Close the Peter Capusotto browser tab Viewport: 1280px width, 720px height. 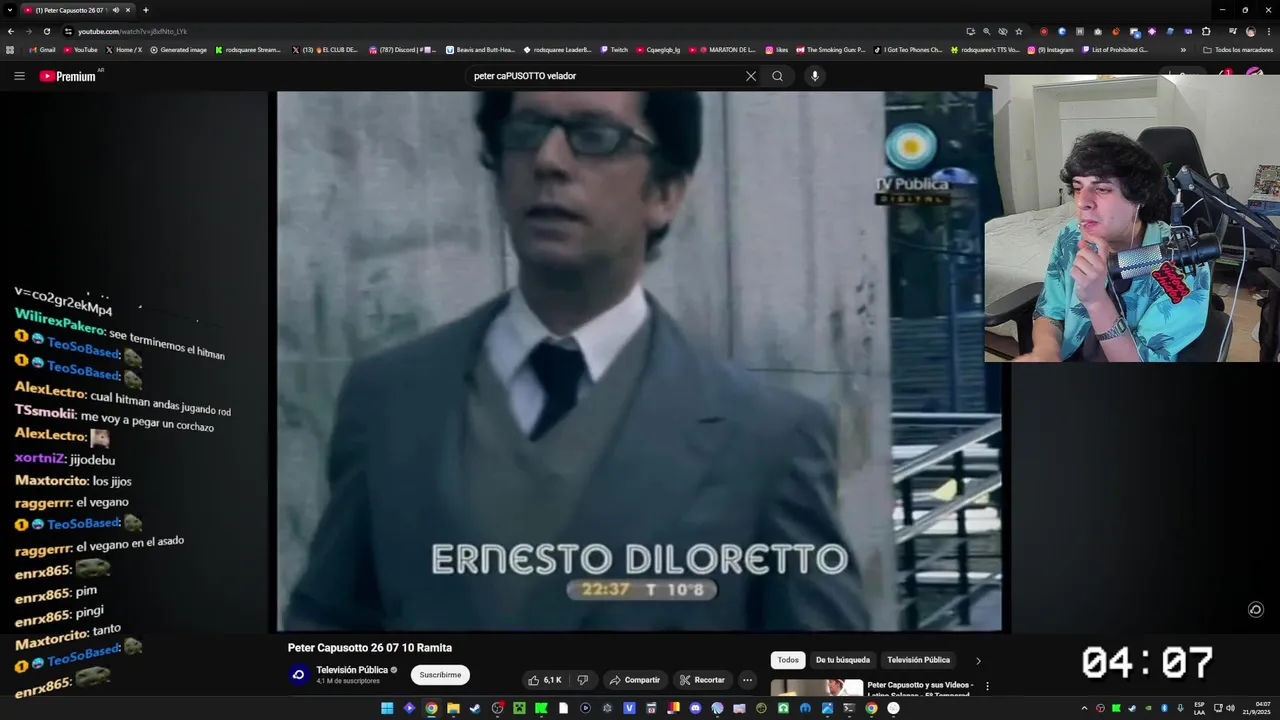(x=128, y=10)
